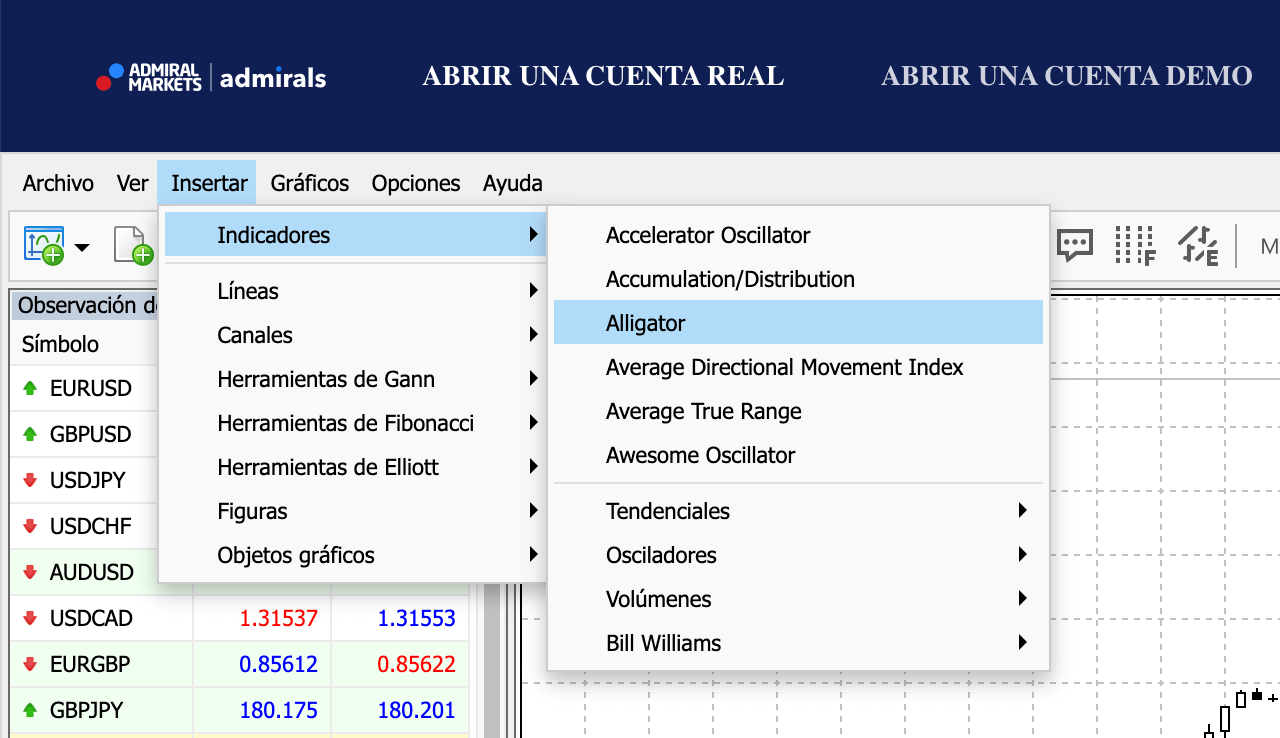Select Herramientas de Gann menu entry
The height and width of the screenshot is (738, 1280).
(354, 379)
